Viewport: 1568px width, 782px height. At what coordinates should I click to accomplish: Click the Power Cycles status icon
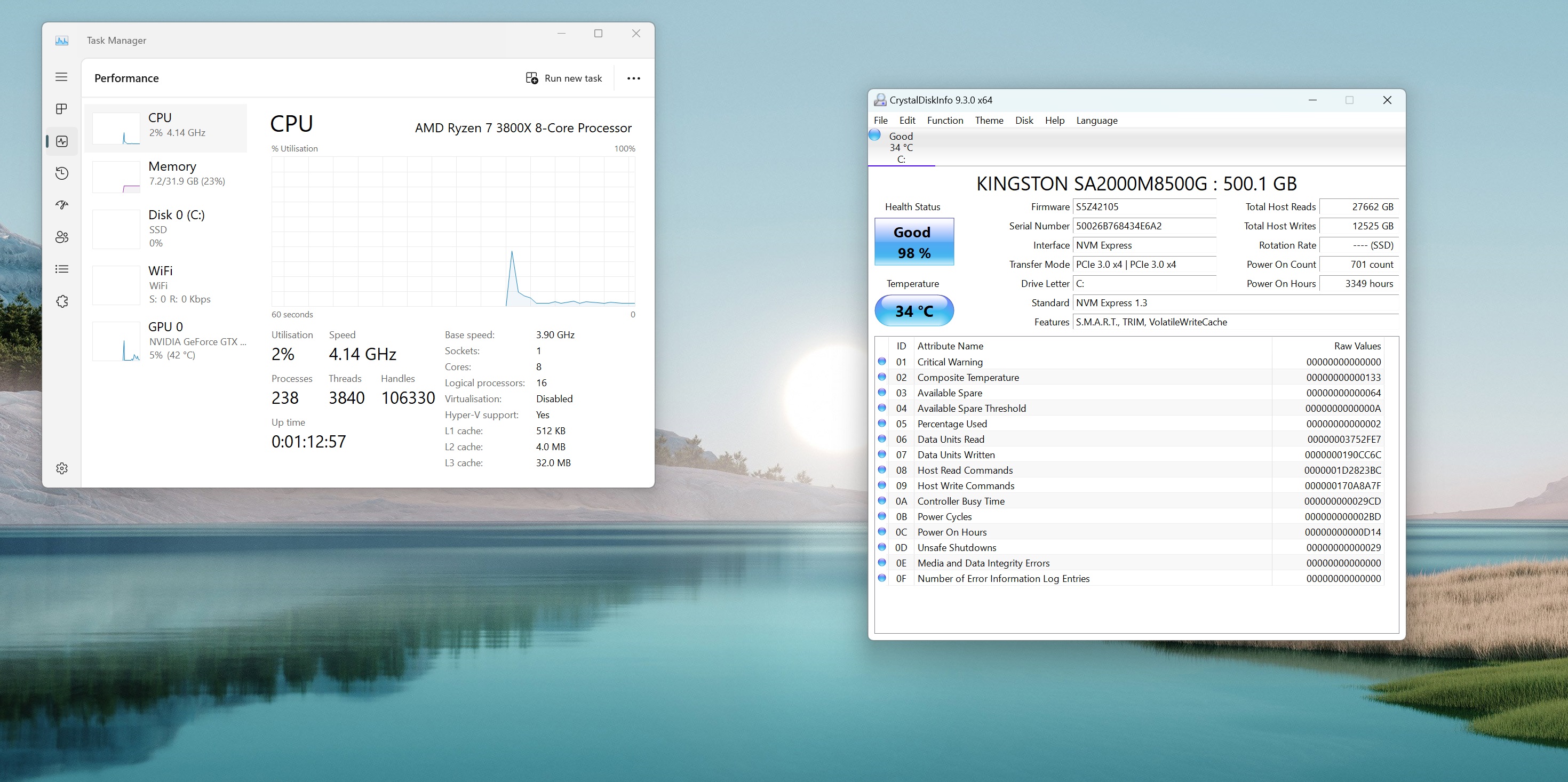(x=882, y=516)
